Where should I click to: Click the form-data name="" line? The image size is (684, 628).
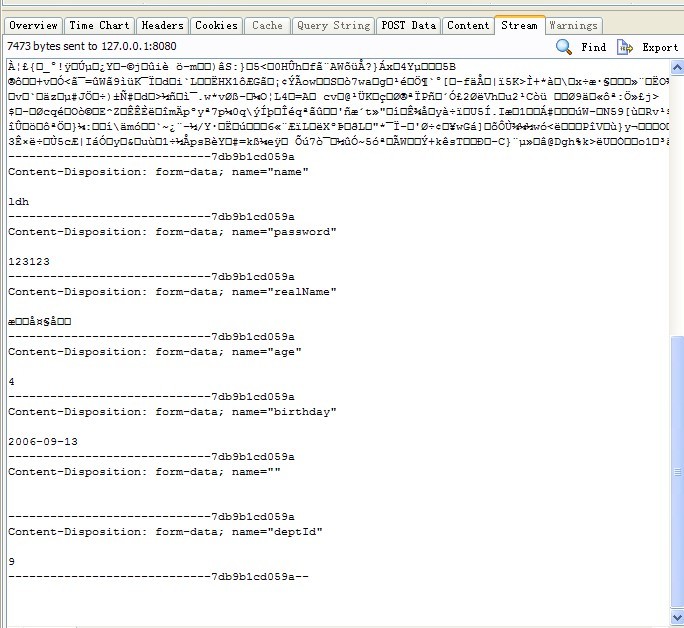click(144, 472)
